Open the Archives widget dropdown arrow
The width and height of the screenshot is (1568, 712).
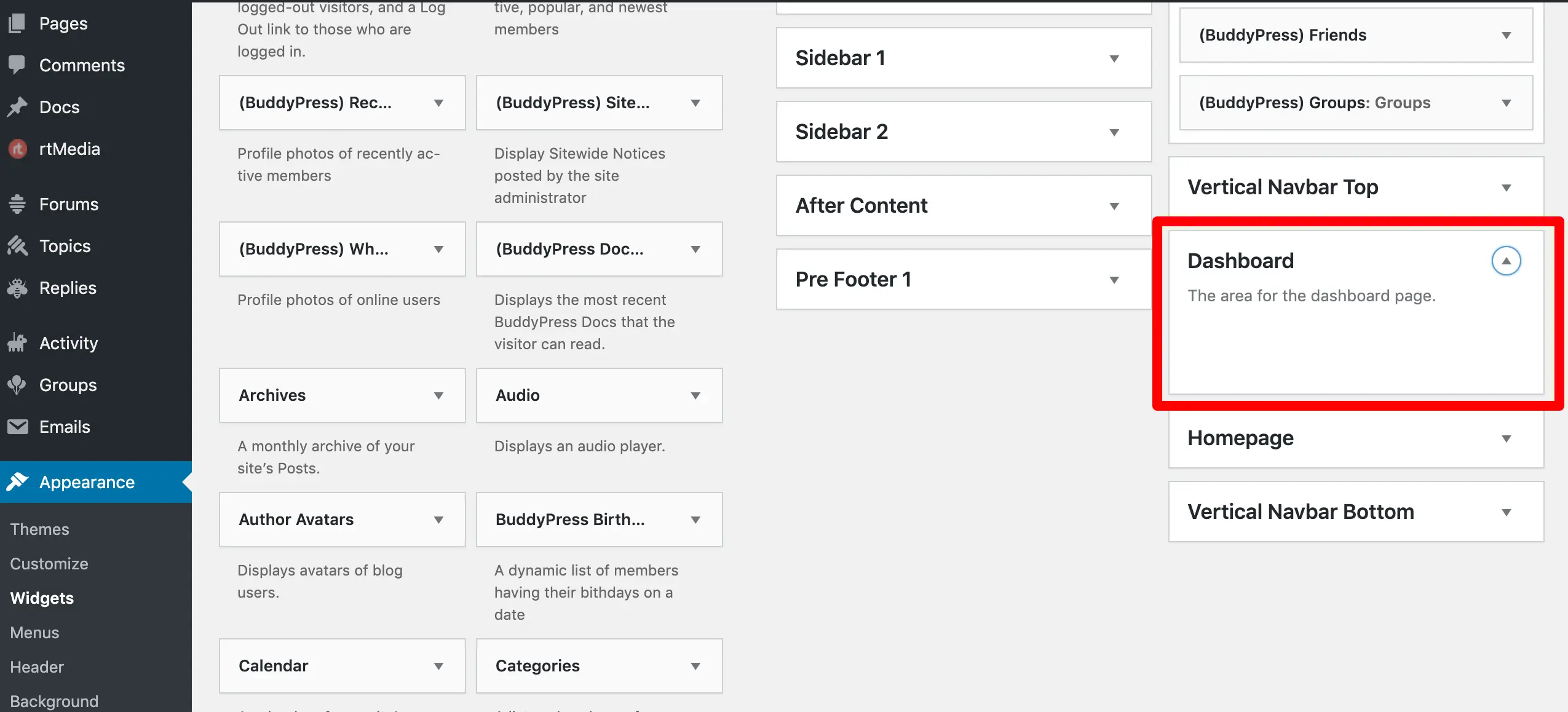438,395
